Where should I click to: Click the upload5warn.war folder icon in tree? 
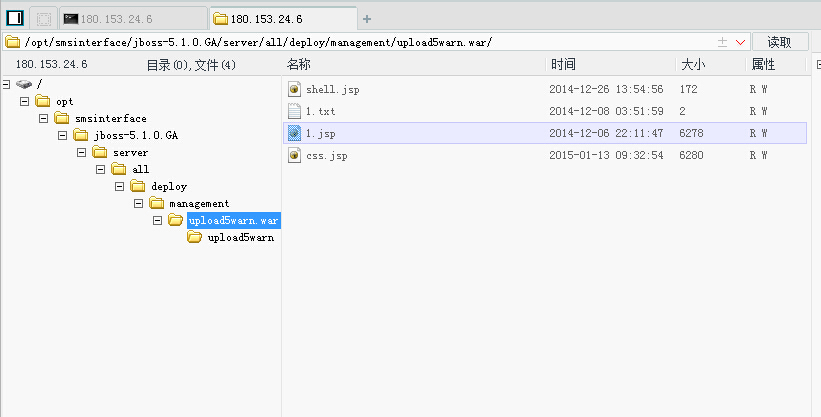[175, 220]
